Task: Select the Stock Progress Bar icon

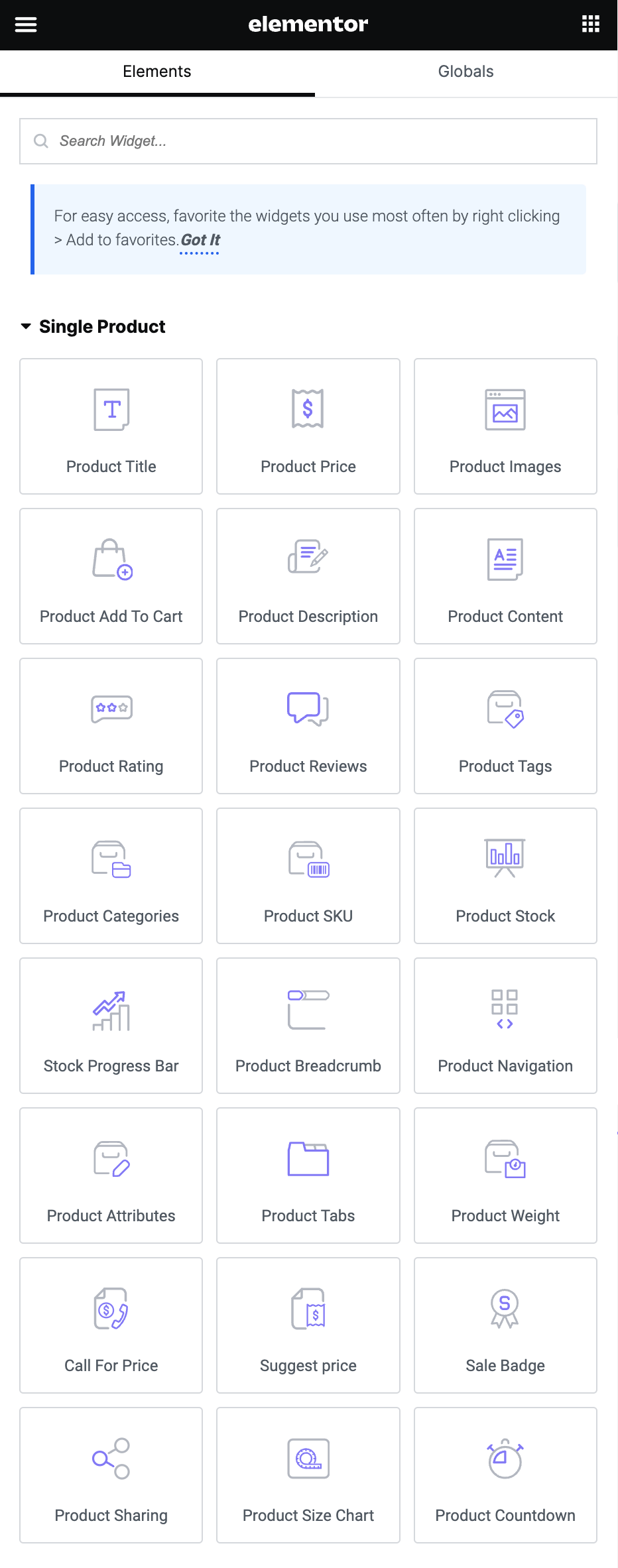Action: 111,1011
